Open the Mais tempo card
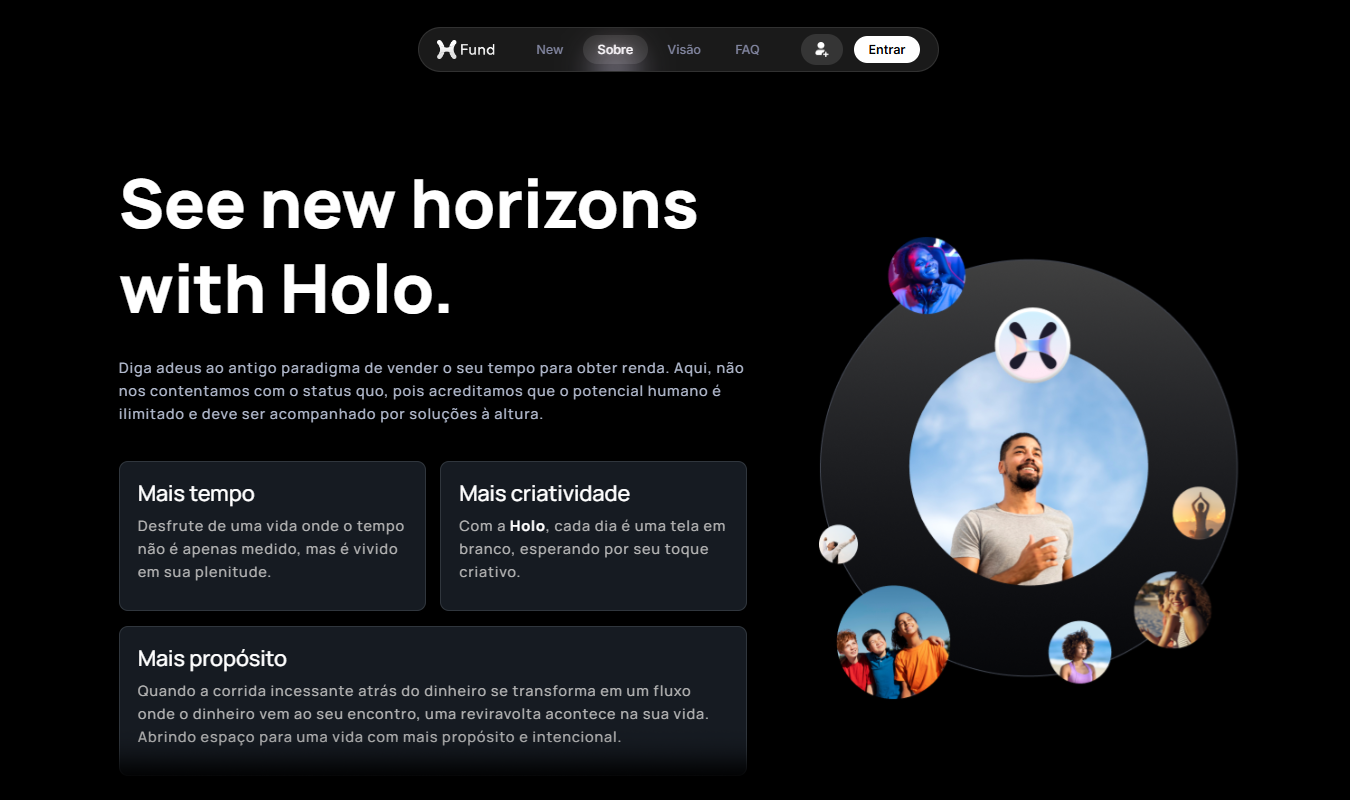 272,536
